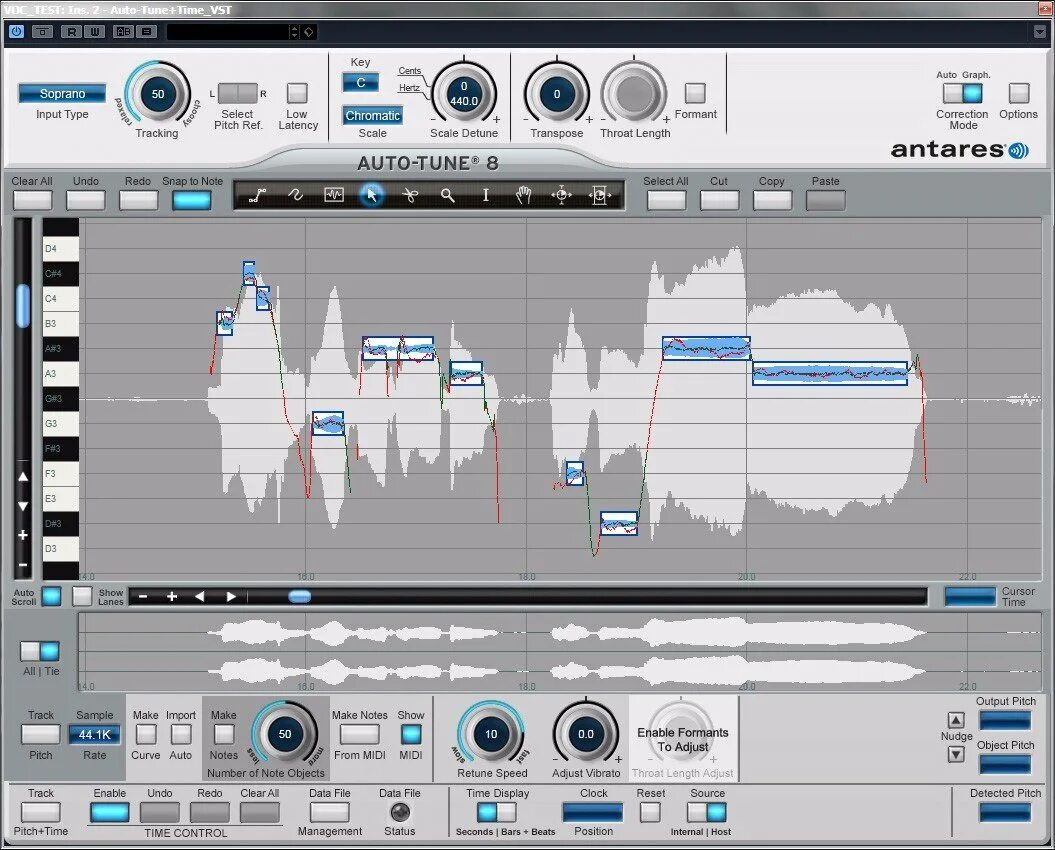The height and width of the screenshot is (850, 1055).
Task: Toggle Time Control Enable
Action: [110, 812]
